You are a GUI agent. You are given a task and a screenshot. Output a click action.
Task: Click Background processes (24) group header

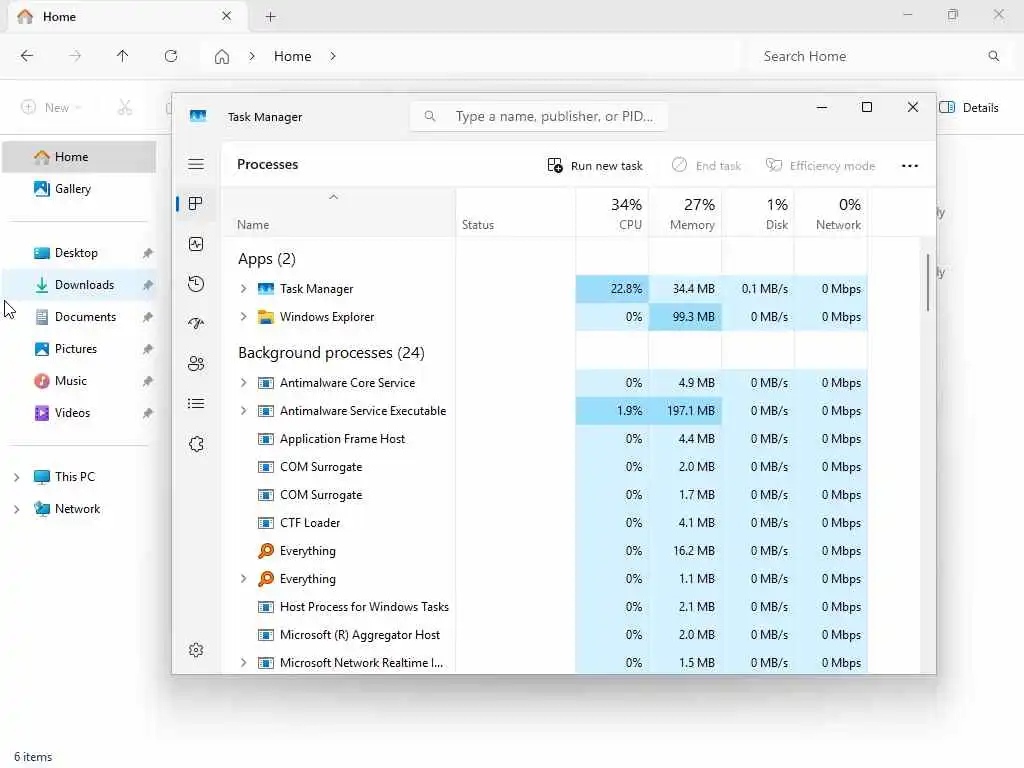click(331, 353)
